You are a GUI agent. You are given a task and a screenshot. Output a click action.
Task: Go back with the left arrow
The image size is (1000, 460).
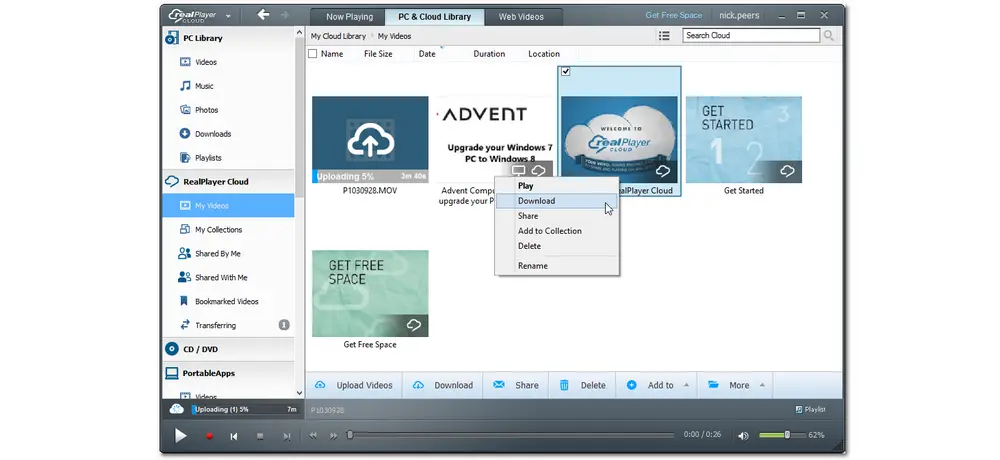tap(263, 15)
